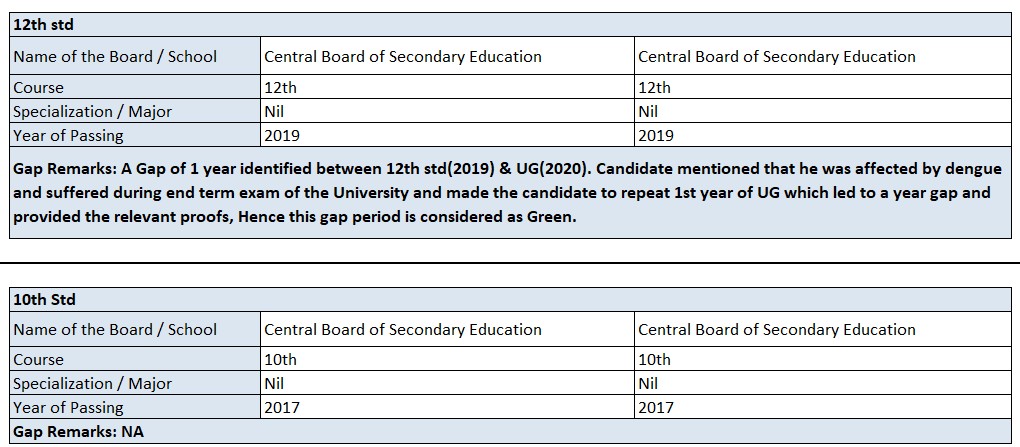1020x447 pixels.
Task: Select the right-column "12th" course value
Action: pyautogui.click(x=655, y=88)
